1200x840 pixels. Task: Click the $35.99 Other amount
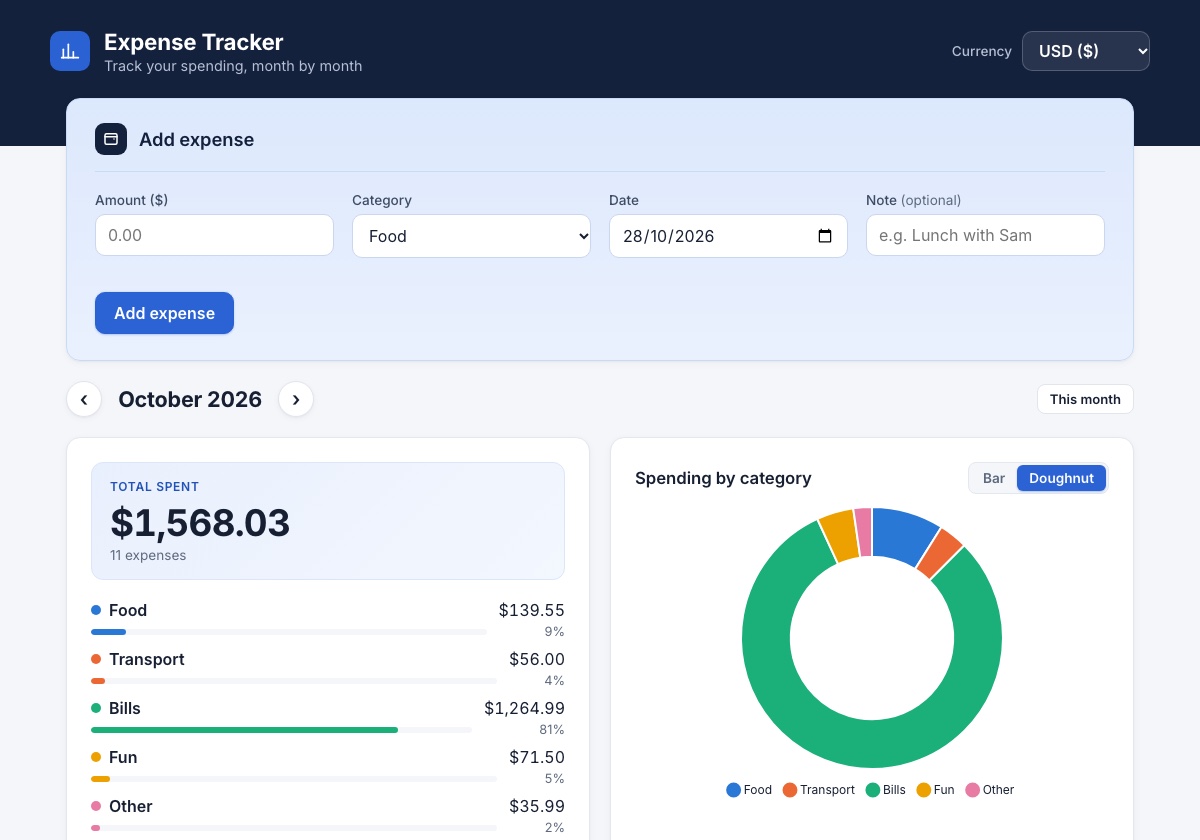coord(537,806)
